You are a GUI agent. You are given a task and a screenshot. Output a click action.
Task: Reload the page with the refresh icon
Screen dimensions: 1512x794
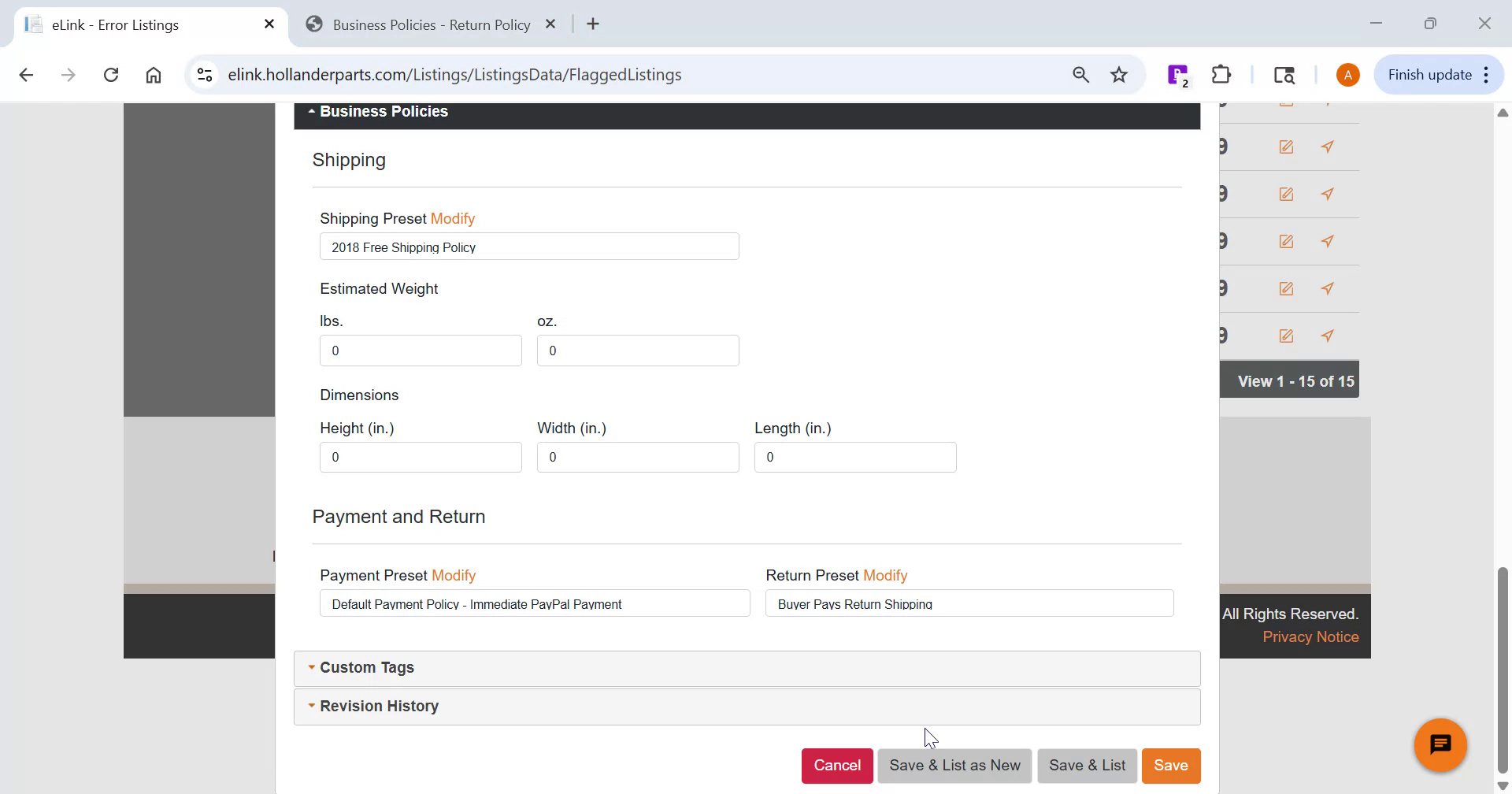[111, 75]
